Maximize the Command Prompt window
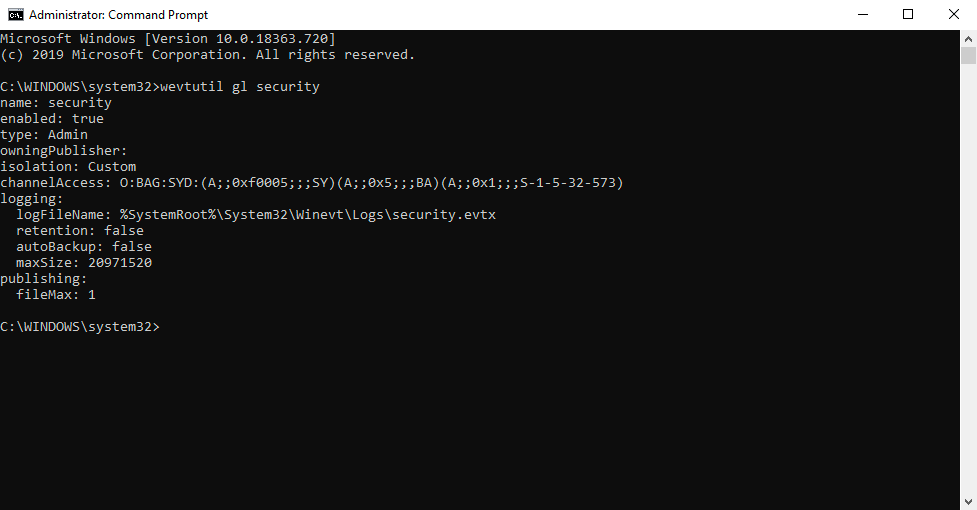 [908, 14]
